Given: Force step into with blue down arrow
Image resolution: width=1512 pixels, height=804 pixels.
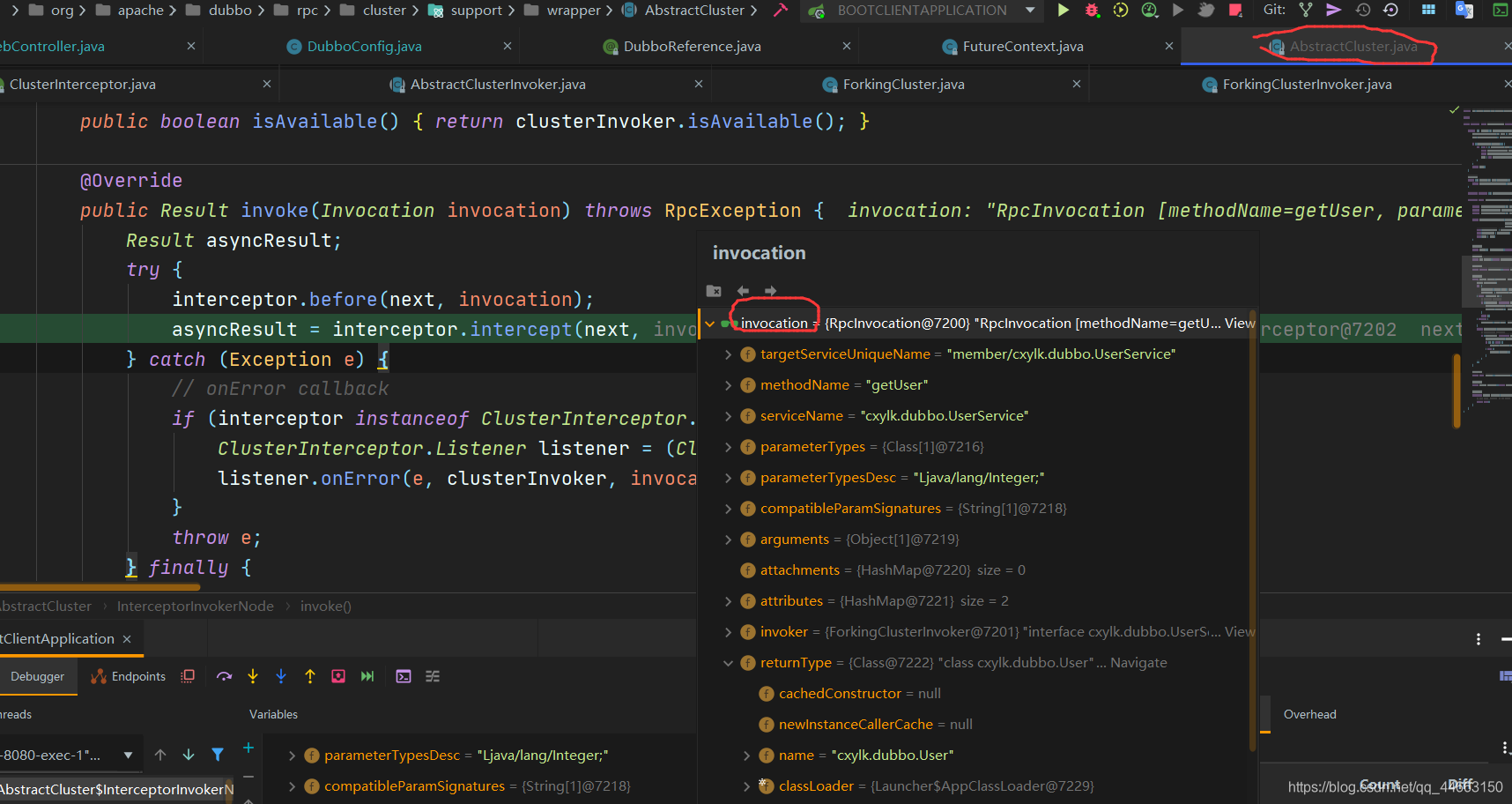Looking at the screenshot, I should pos(281,676).
